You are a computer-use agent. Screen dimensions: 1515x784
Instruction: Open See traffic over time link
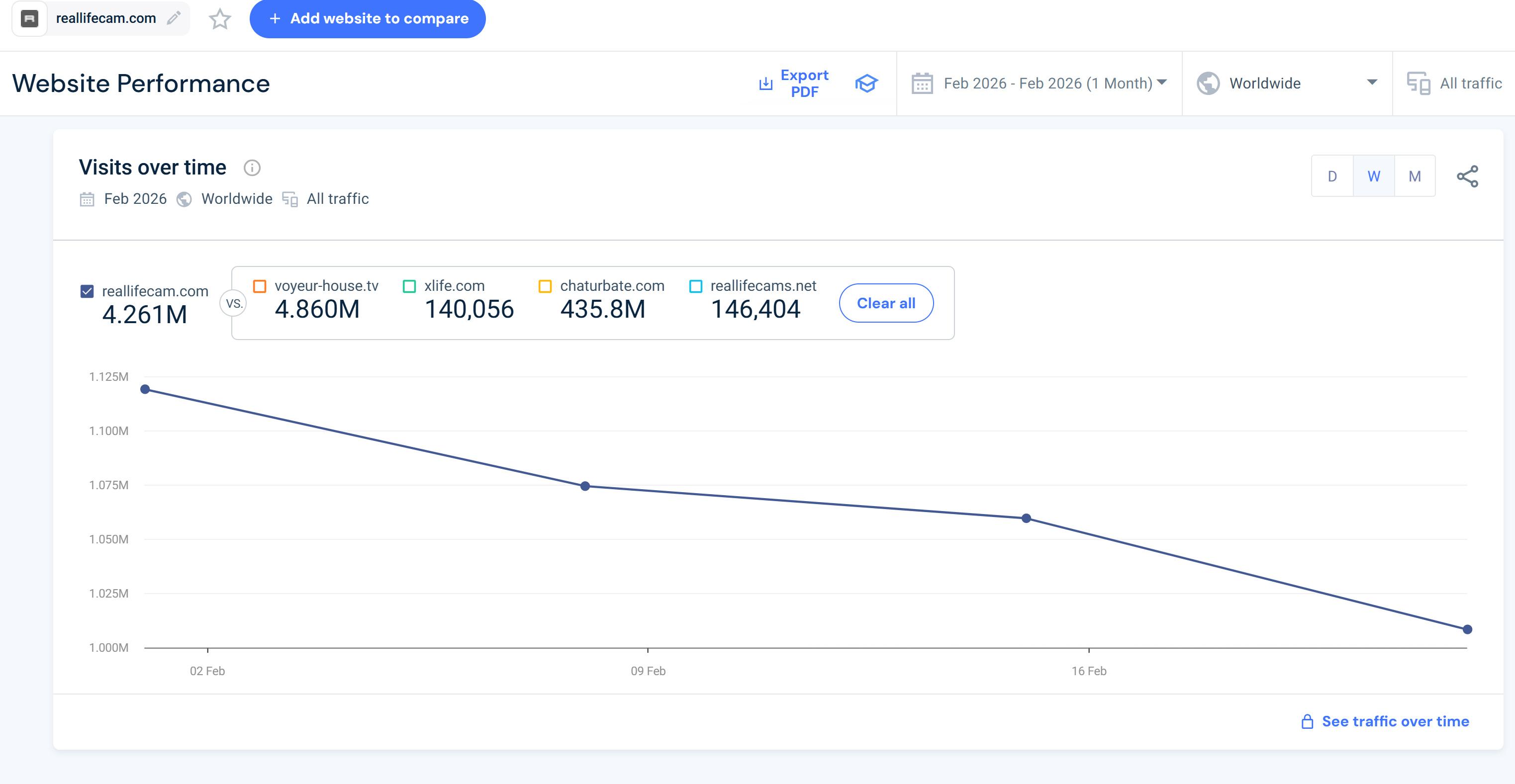(x=1395, y=721)
